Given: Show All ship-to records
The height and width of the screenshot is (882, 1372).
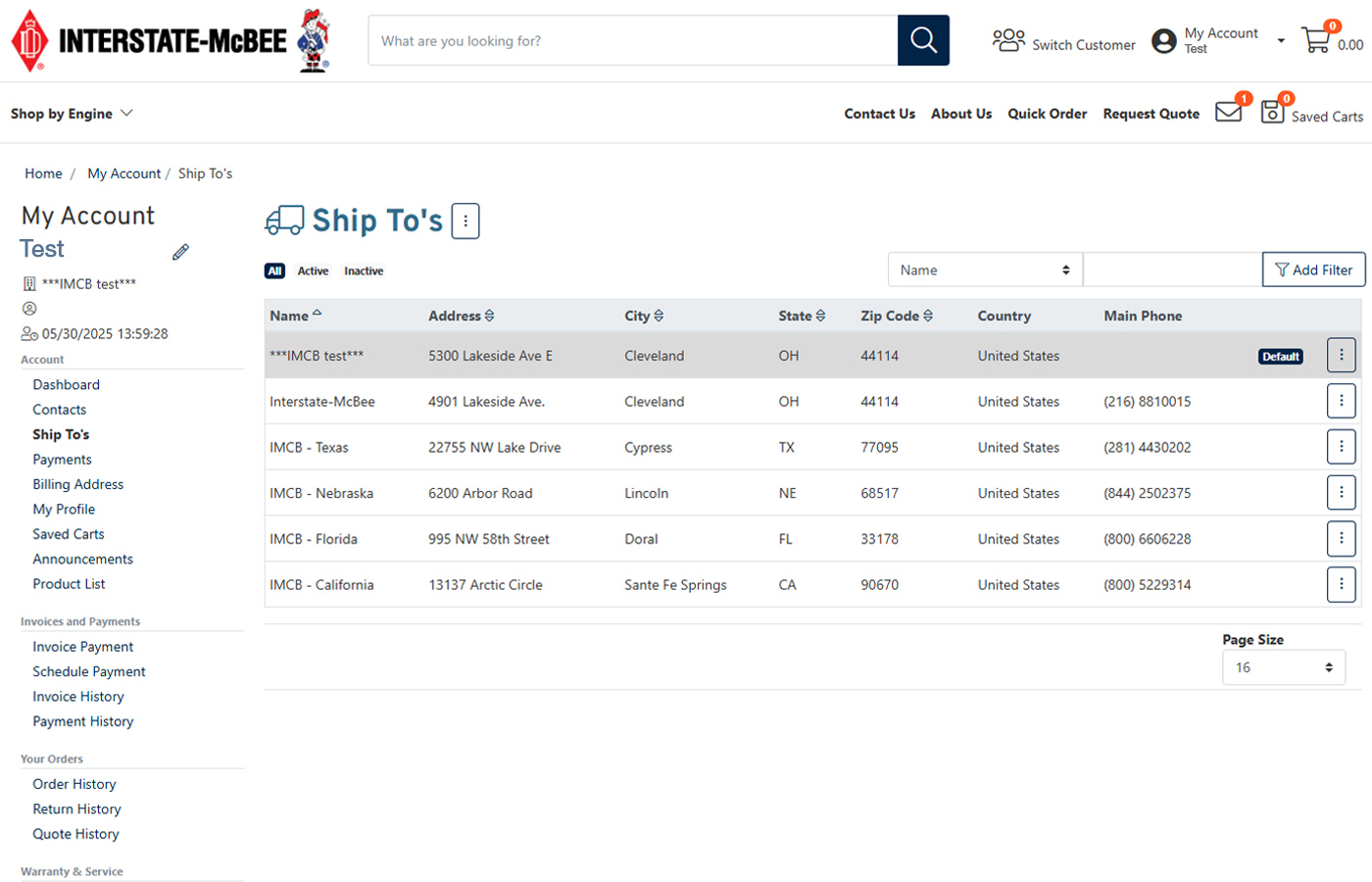Looking at the screenshot, I should coord(274,270).
